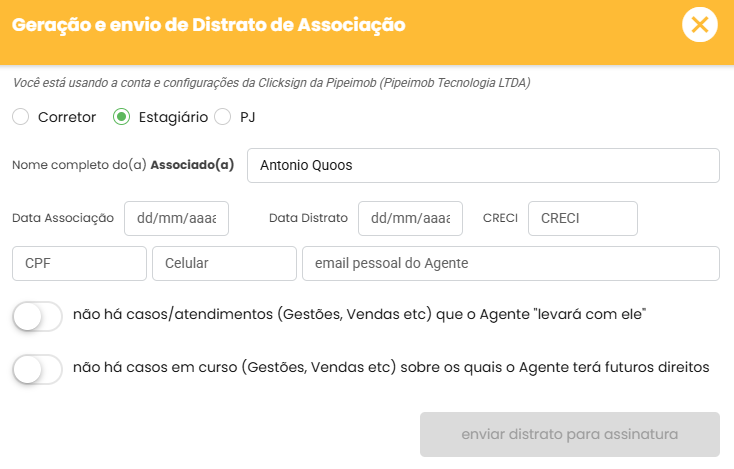Focus the Data Distrato date field
Image resolution: width=734 pixels, height=469 pixels.
pos(410,218)
